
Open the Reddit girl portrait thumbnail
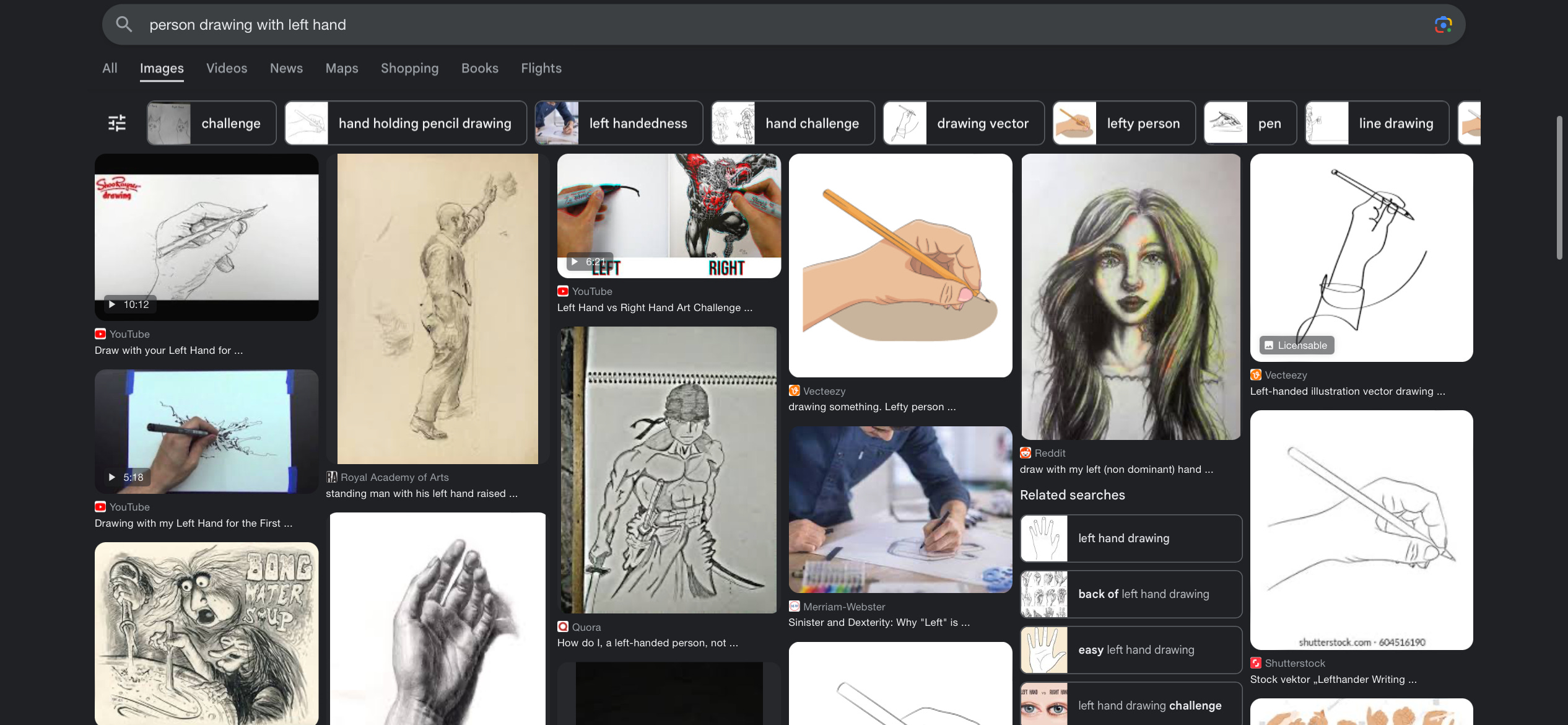click(1130, 297)
